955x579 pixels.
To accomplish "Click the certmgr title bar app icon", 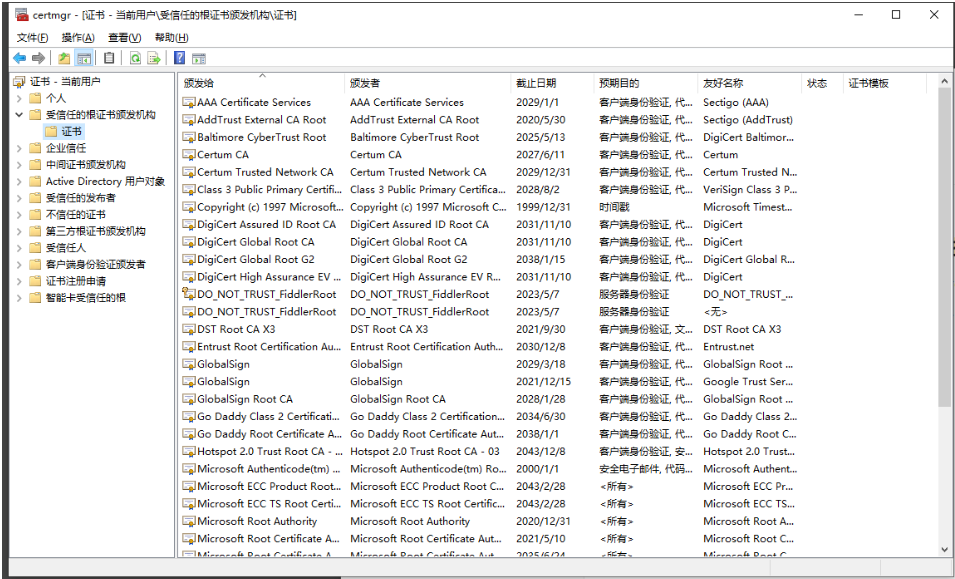I will click(22, 15).
